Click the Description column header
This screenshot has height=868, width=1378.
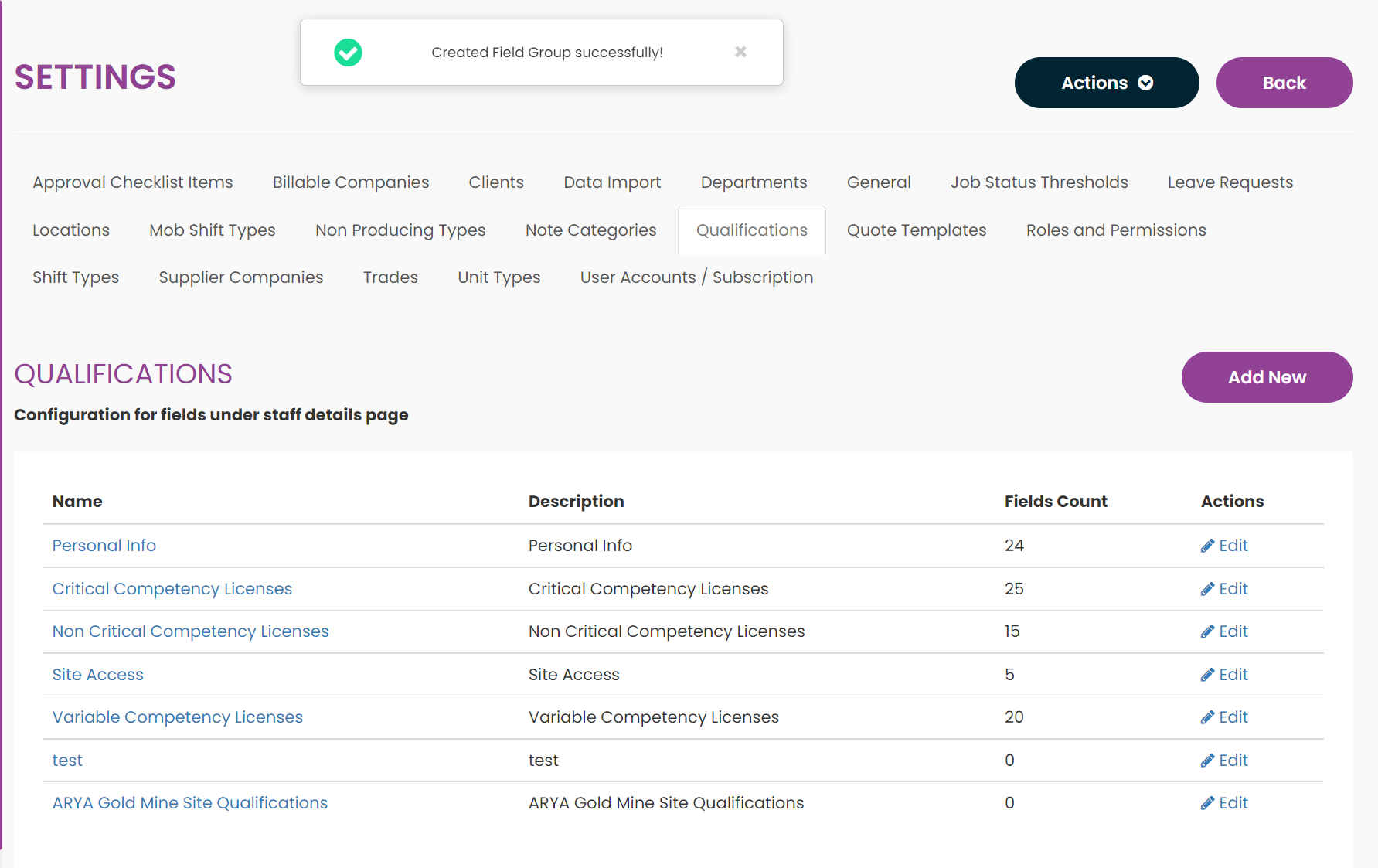pyautogui.click(x=576, y=502)
